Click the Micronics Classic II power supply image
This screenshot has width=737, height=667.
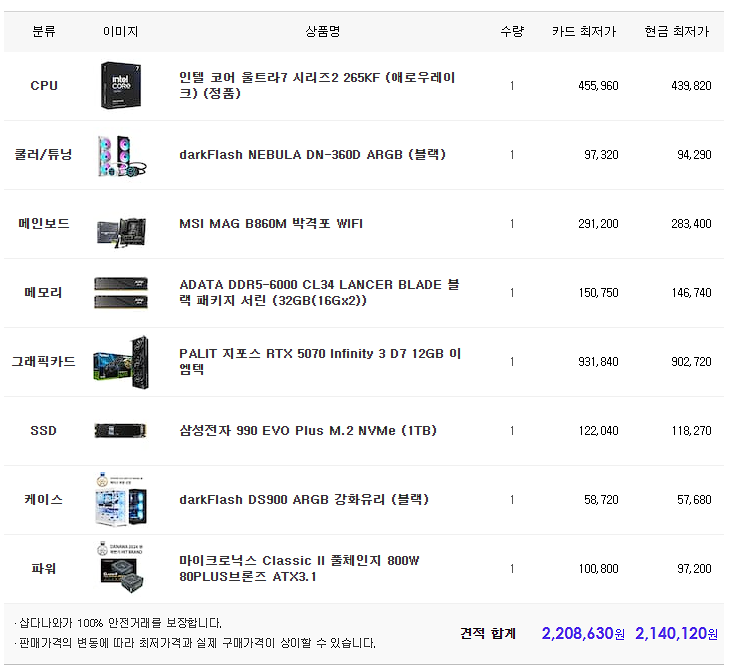[x=121, y=568]
